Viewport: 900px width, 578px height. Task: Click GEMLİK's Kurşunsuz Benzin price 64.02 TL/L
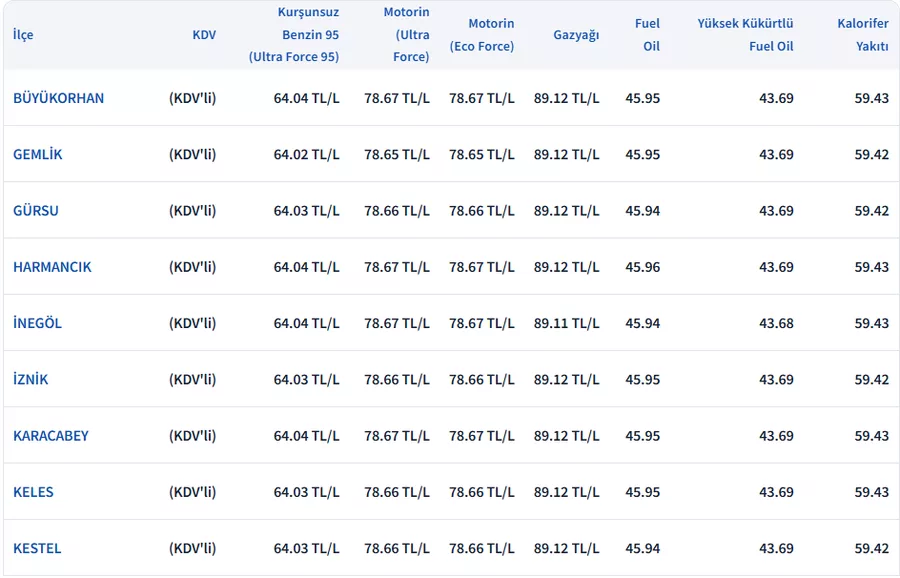coord(306,154)
